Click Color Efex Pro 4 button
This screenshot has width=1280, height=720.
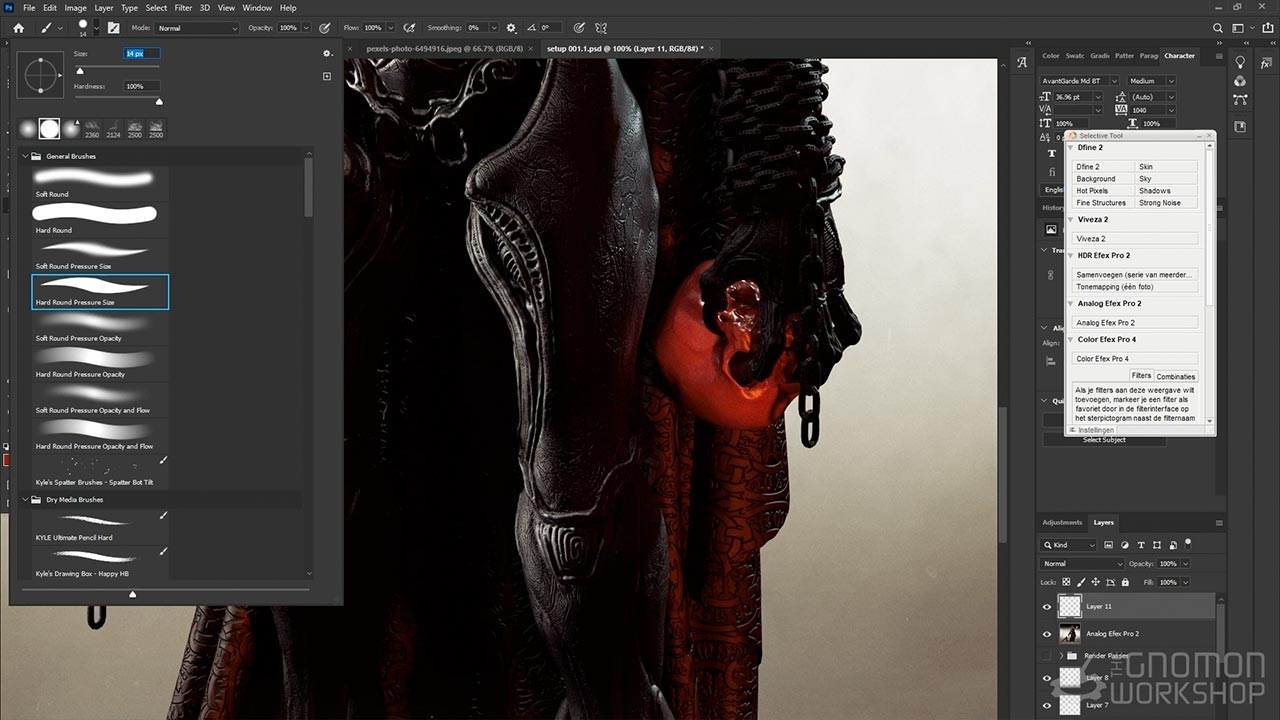tap(1135, 358)
